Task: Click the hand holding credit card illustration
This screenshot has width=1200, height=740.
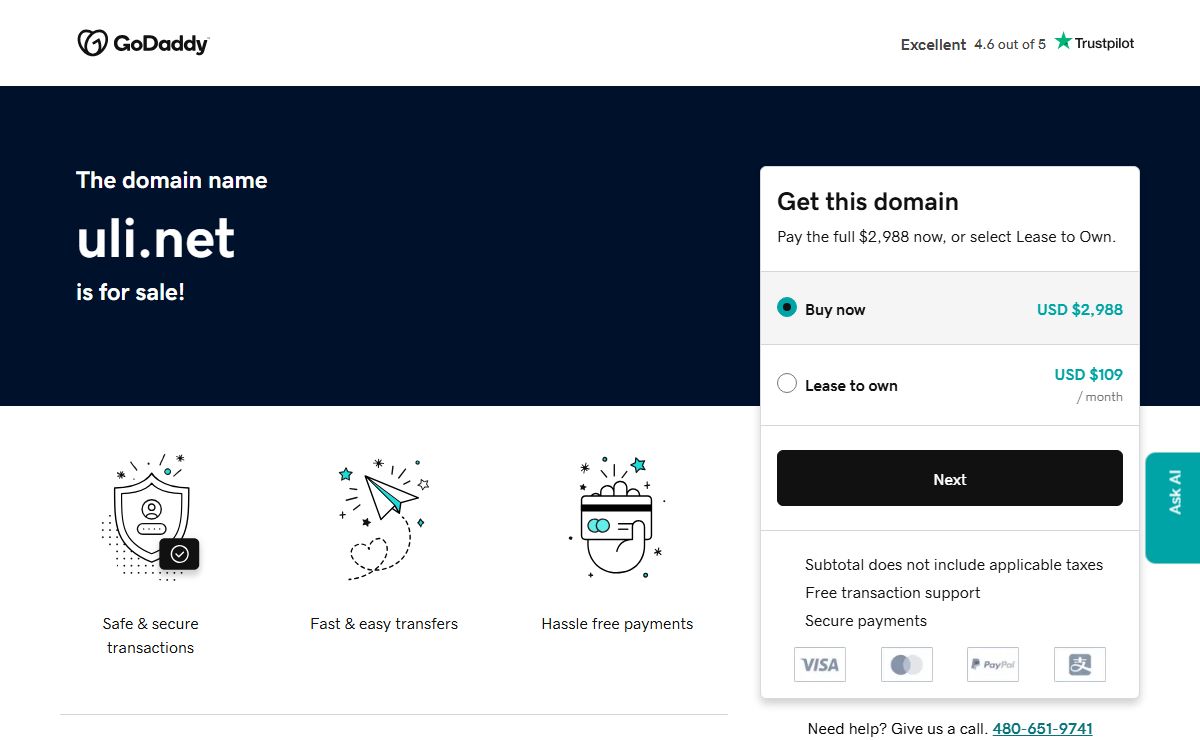Action: pyautogui.click(x=617, y=516)
